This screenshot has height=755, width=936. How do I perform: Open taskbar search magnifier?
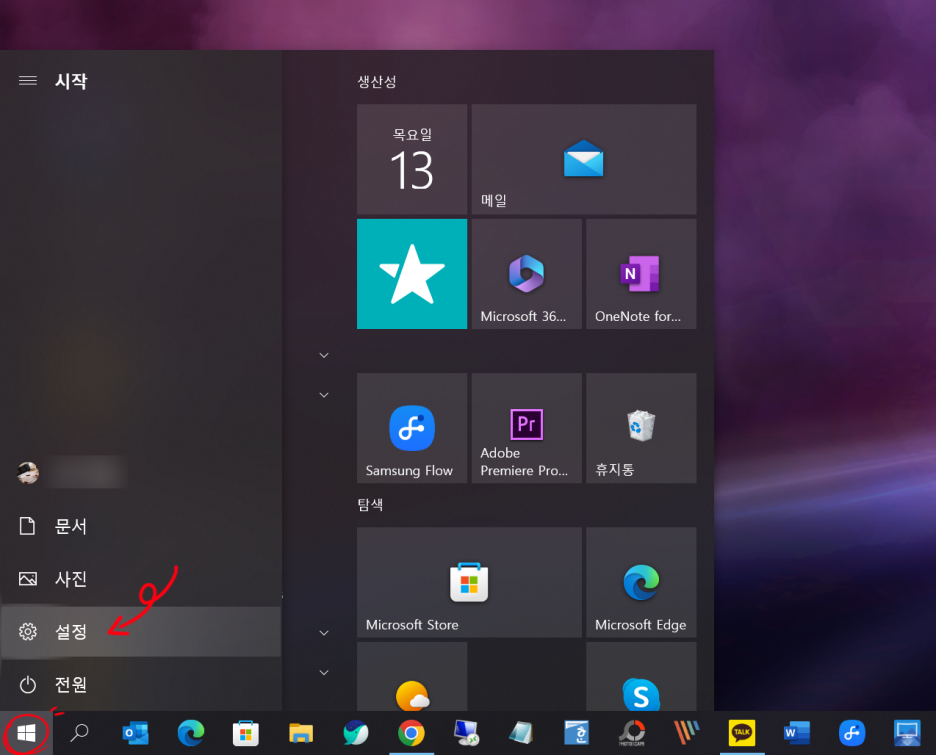[79, 733]
